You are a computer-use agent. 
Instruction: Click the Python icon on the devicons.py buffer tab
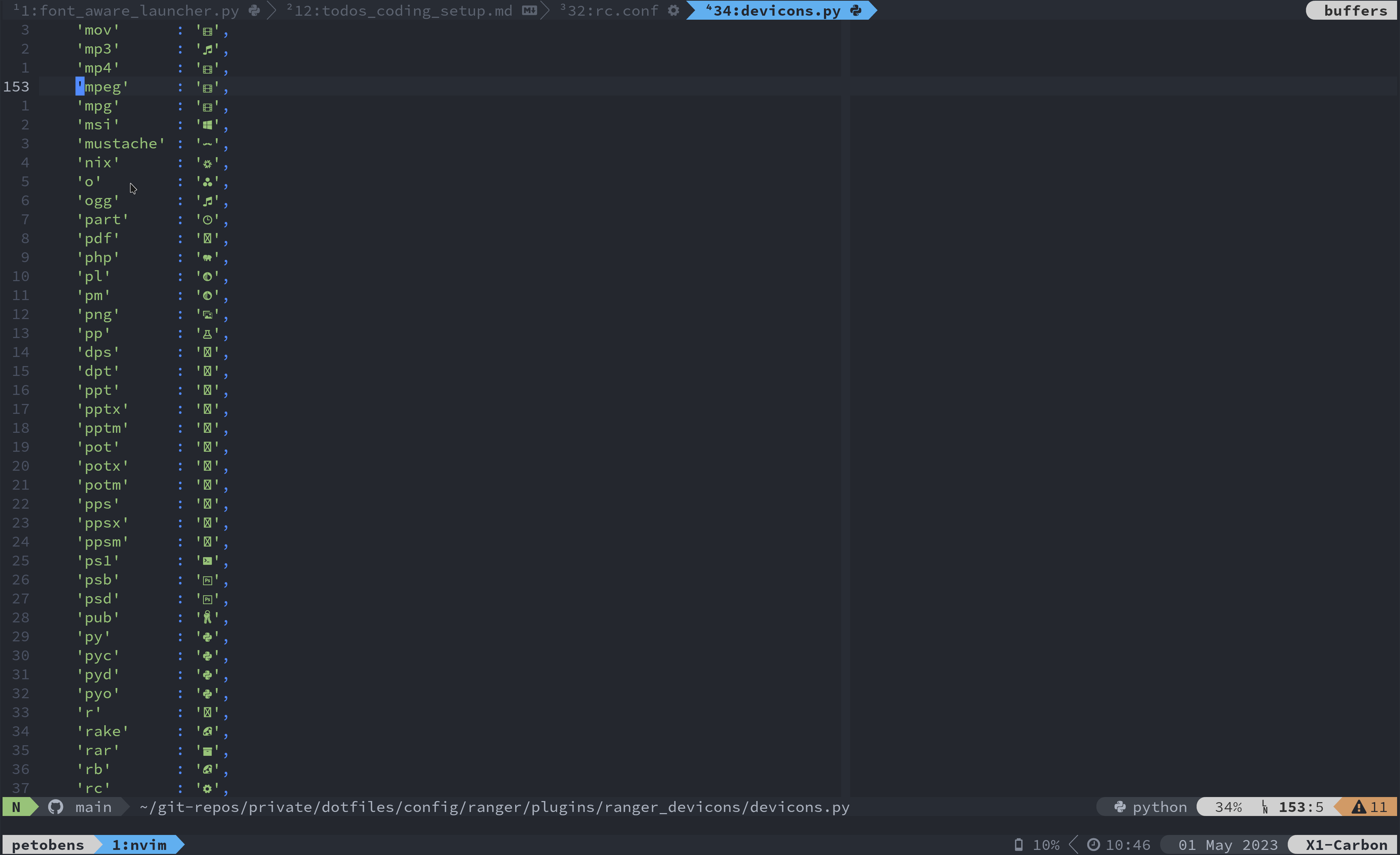coord(855,10)
